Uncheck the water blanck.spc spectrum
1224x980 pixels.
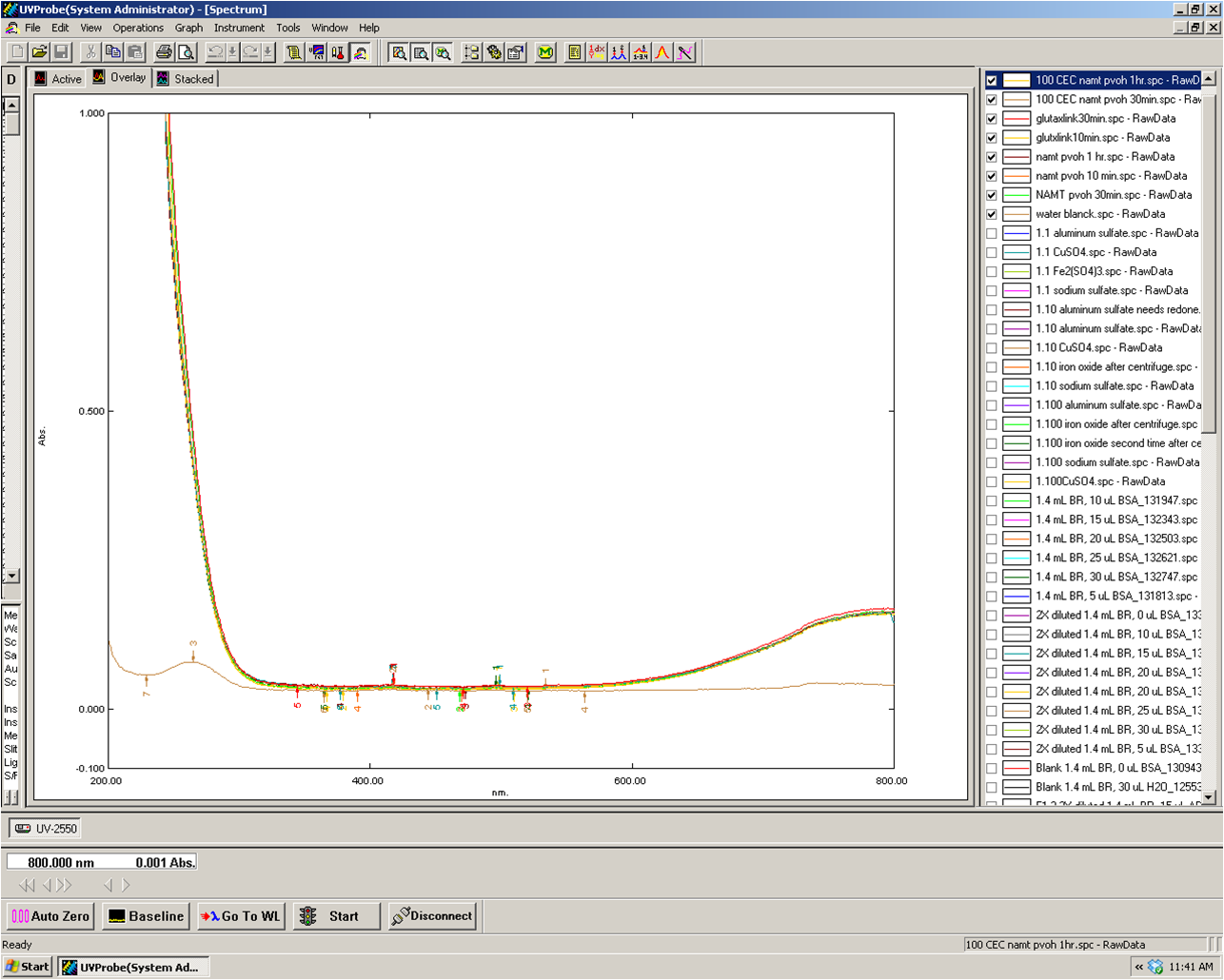tap(992, 214)
